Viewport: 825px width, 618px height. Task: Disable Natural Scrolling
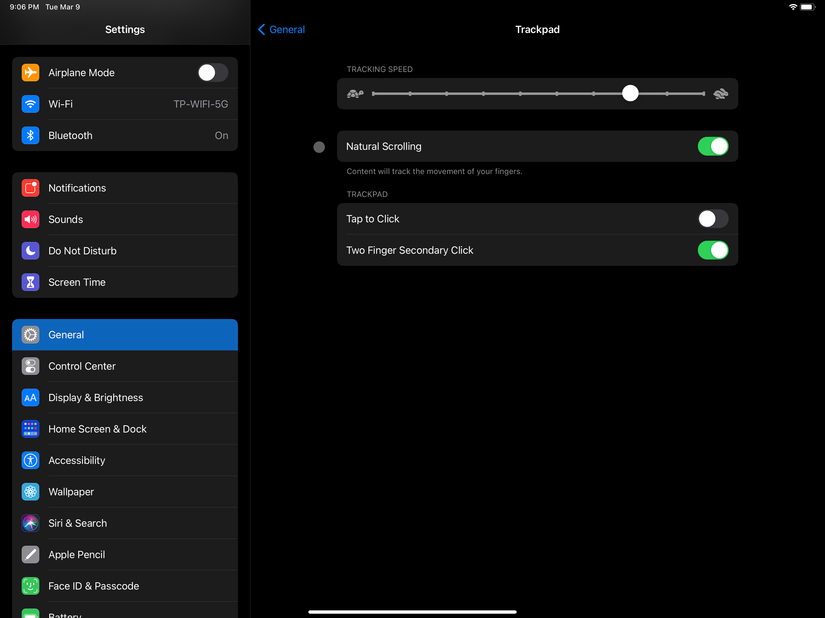pos(712,146)
